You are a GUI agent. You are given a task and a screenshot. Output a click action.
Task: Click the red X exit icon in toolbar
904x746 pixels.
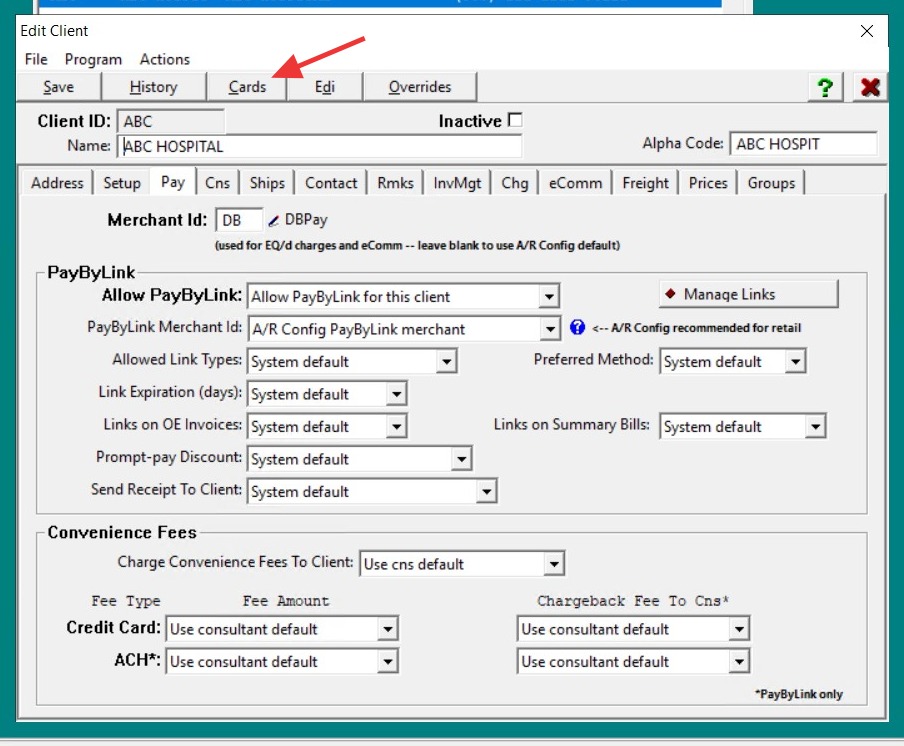point(870,88)
